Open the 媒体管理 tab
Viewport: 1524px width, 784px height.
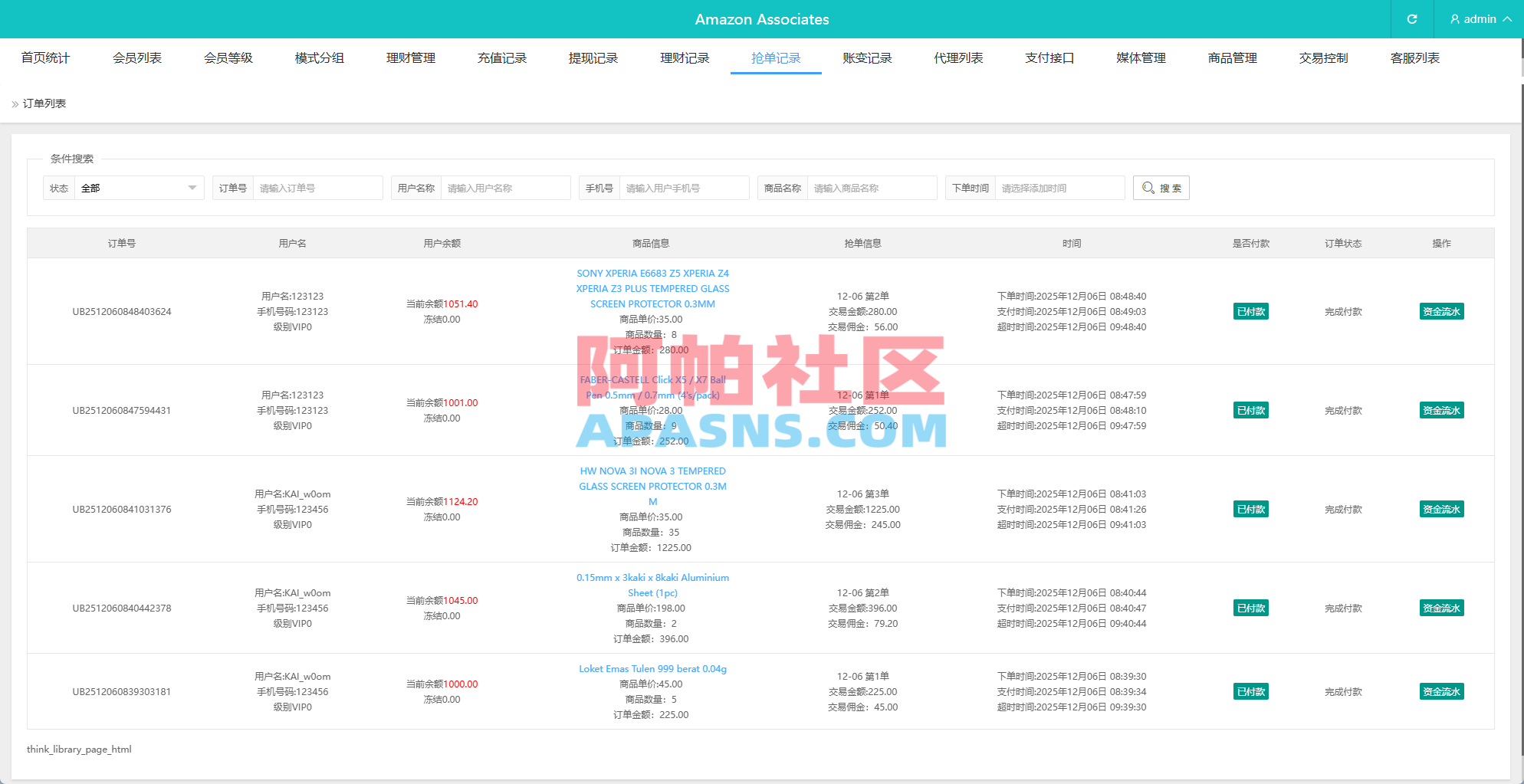1141,57
